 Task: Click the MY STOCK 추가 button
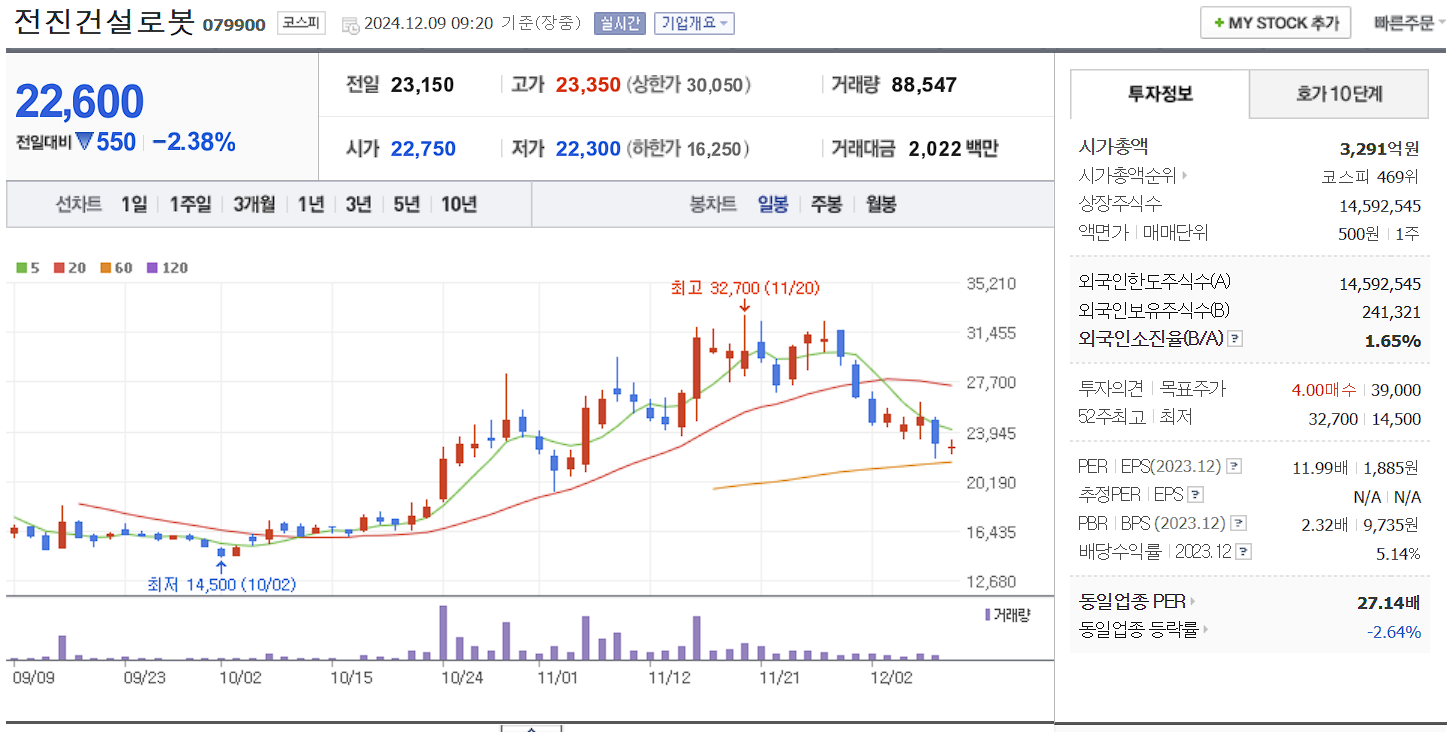click(x=1275, y=22)
